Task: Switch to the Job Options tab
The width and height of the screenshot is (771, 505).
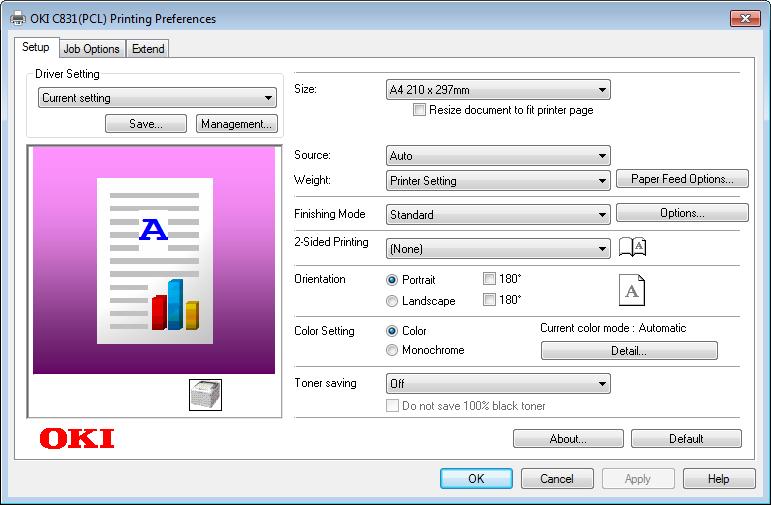Action: point(92,49)
